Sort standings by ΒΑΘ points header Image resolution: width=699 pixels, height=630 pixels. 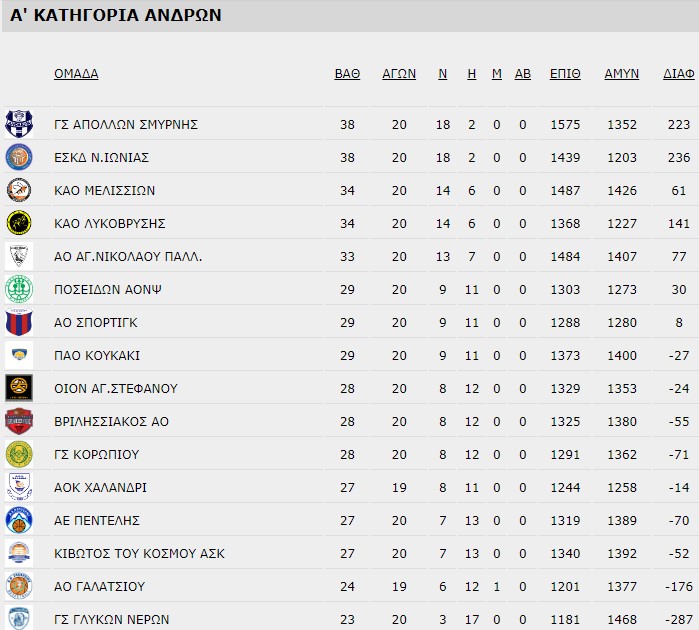[x=347, y=74]
